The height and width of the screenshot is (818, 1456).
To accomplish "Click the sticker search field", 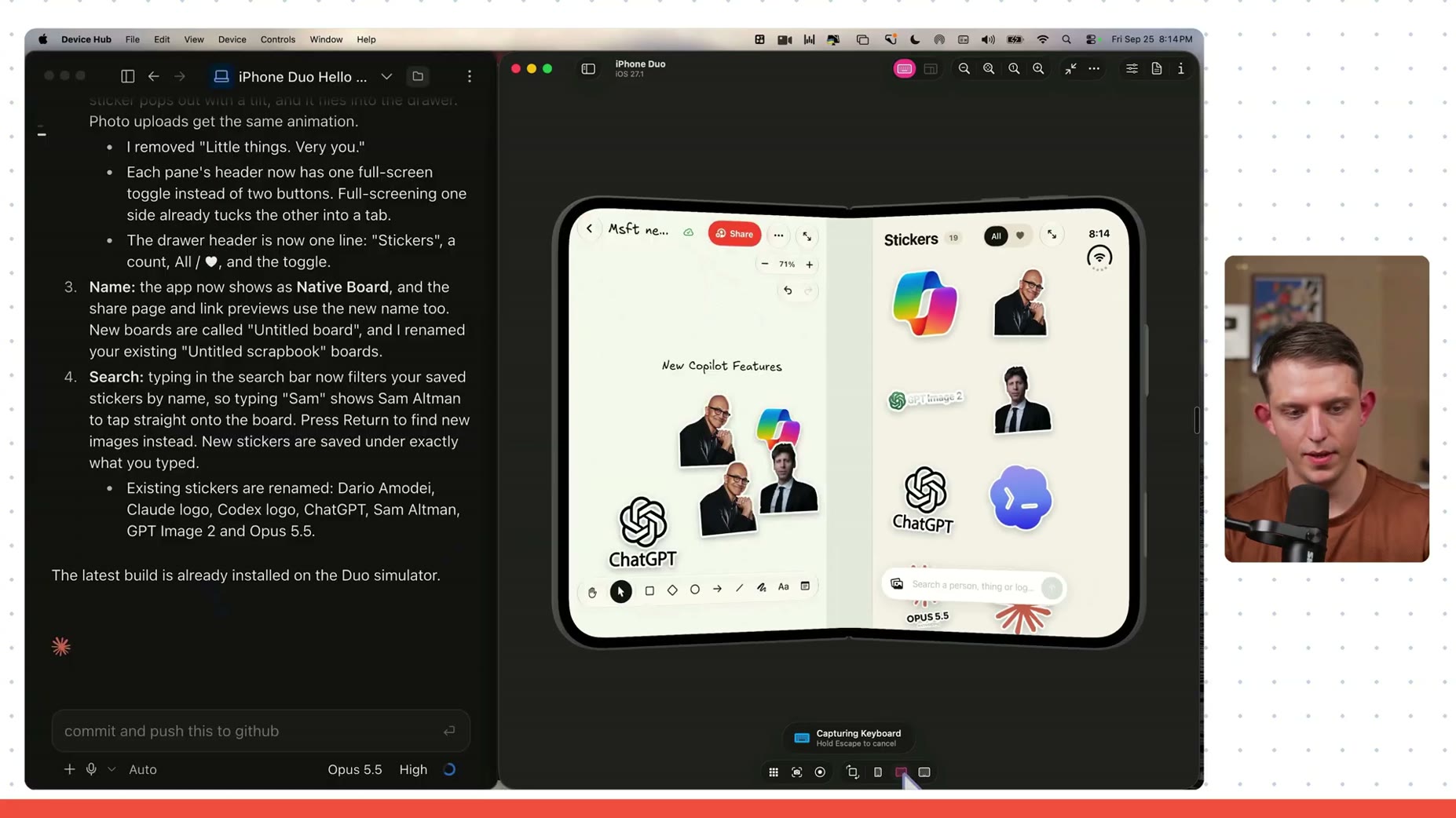I will click(x=973, y=586).
